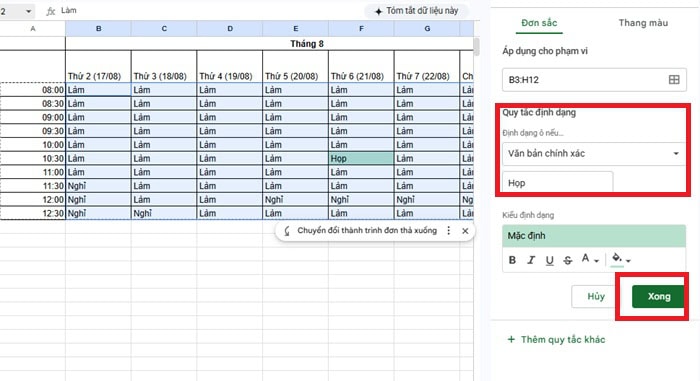Click Chuyển đổi thành trình đơn thả xuống
Image resolution: width=700 pixels, height=381 pixels.
(x=367, y=230)
